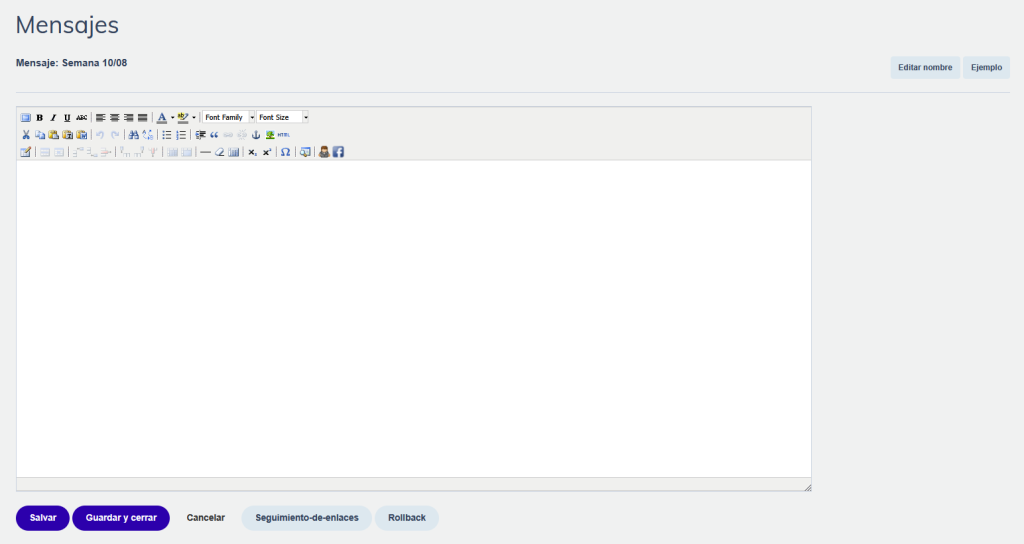The image size is (1024, 544).
Task: Open the preview icon
Action: [x=305, y=152]
